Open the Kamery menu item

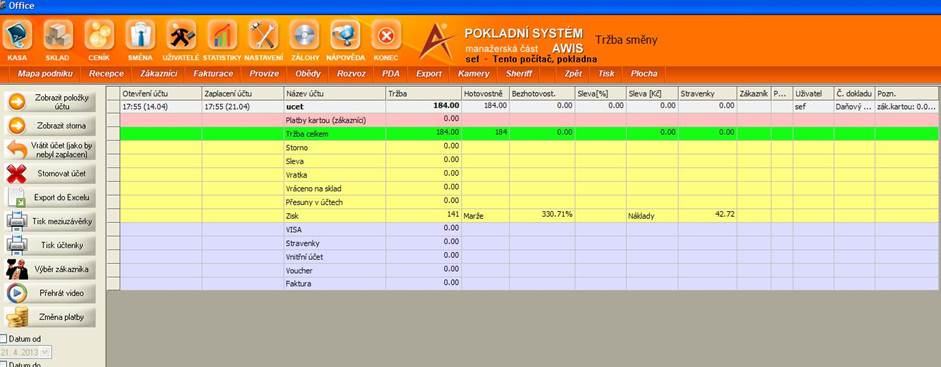coord(474,74)
